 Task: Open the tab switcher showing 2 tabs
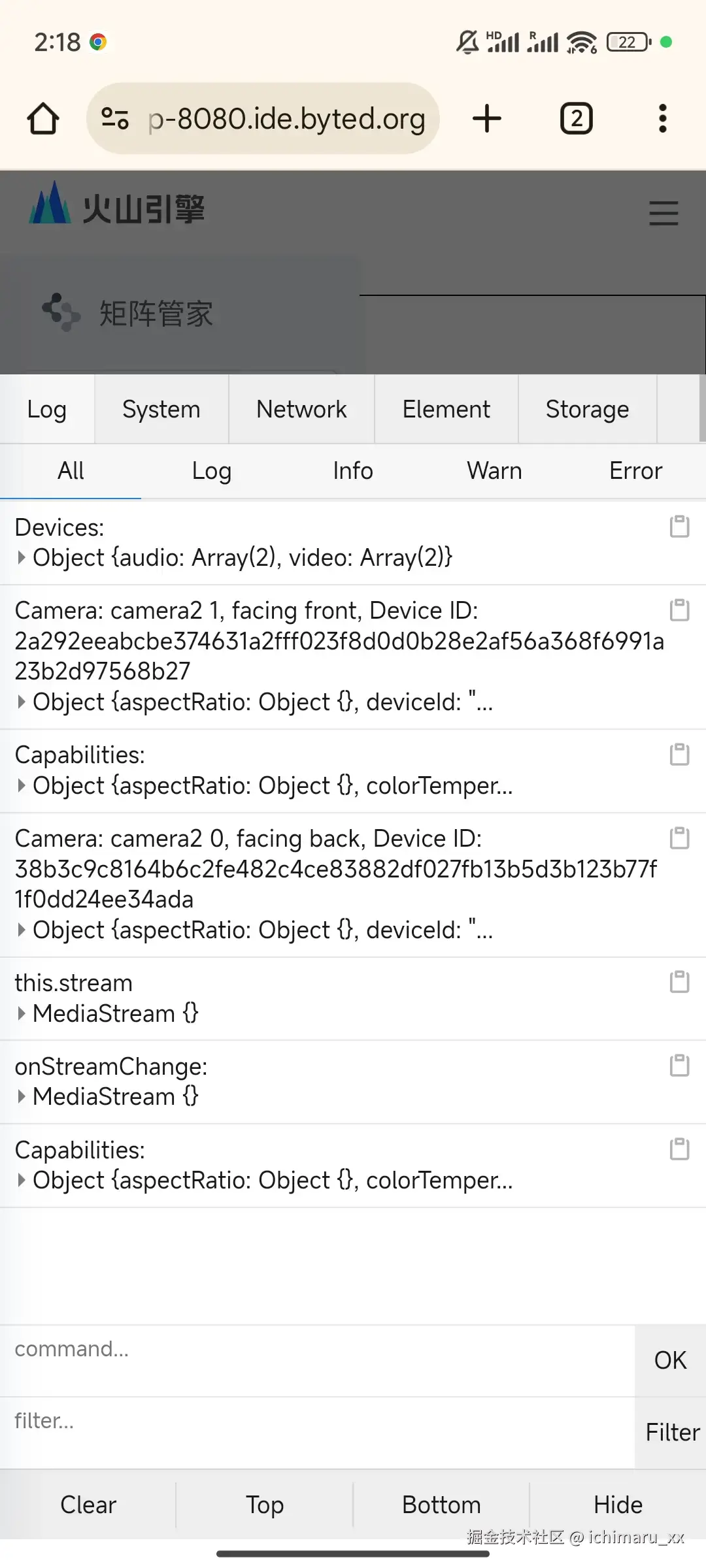[577, 118]
